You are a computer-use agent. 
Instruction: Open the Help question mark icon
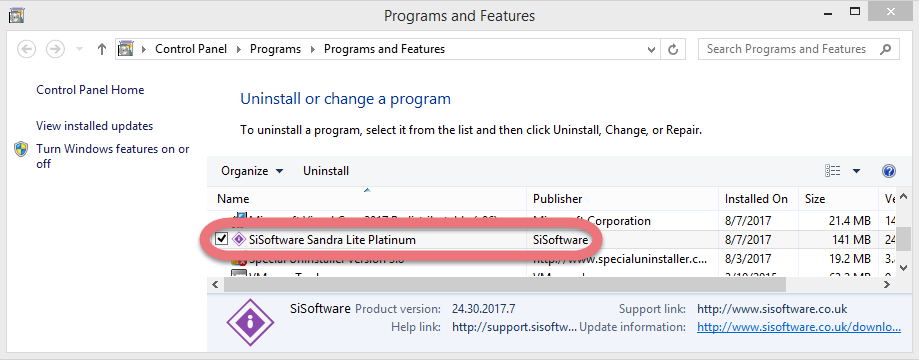[x=889, y=171]
